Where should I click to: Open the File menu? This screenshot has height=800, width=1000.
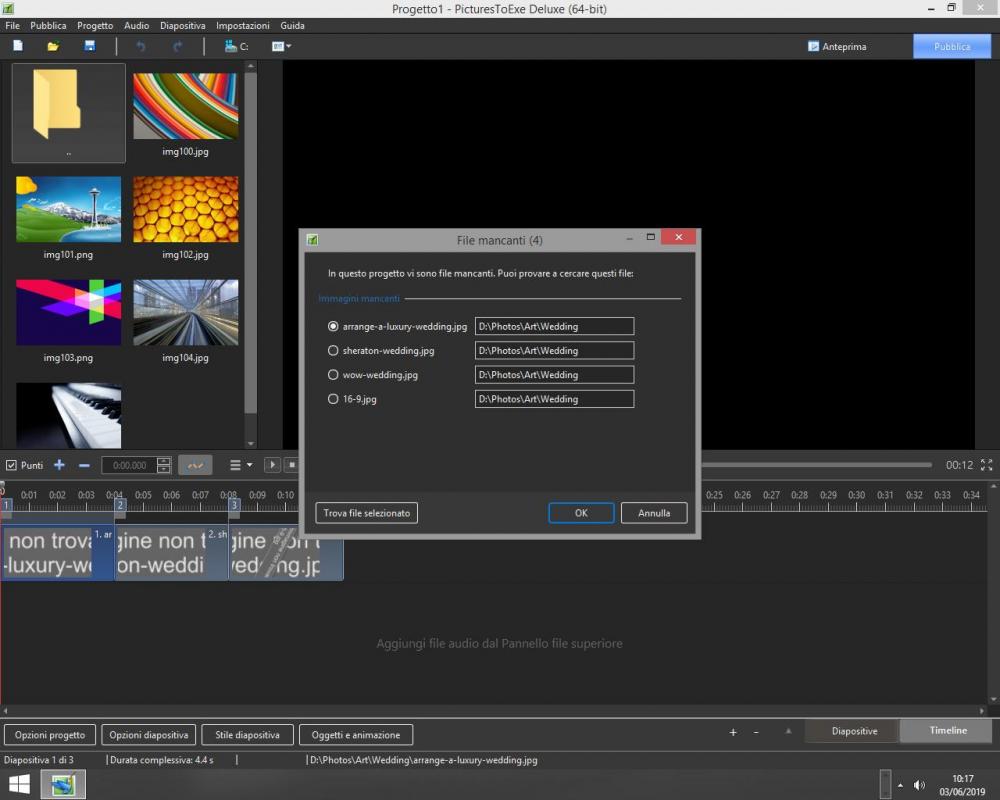13,26
